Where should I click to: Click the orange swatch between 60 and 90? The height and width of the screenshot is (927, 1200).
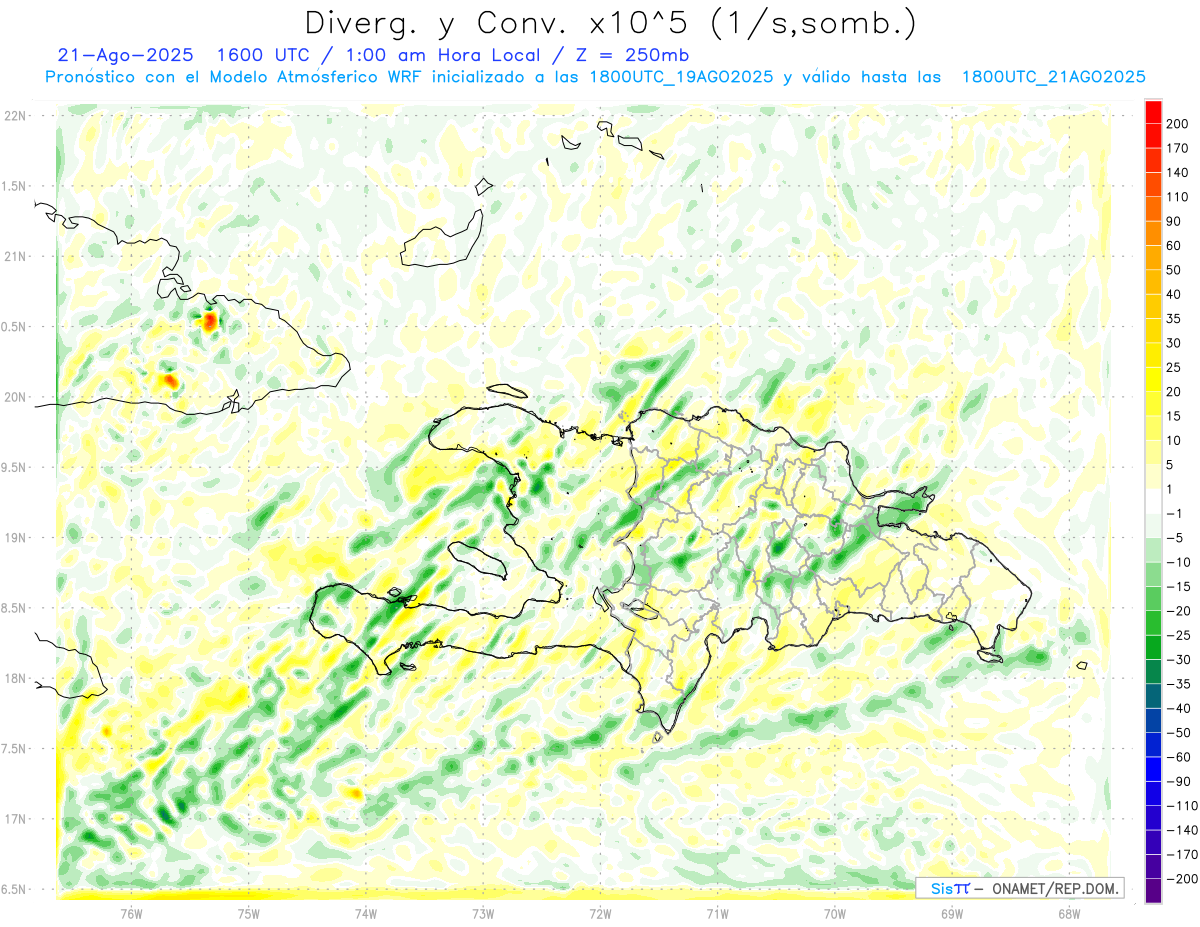(x=1154, y=233)
